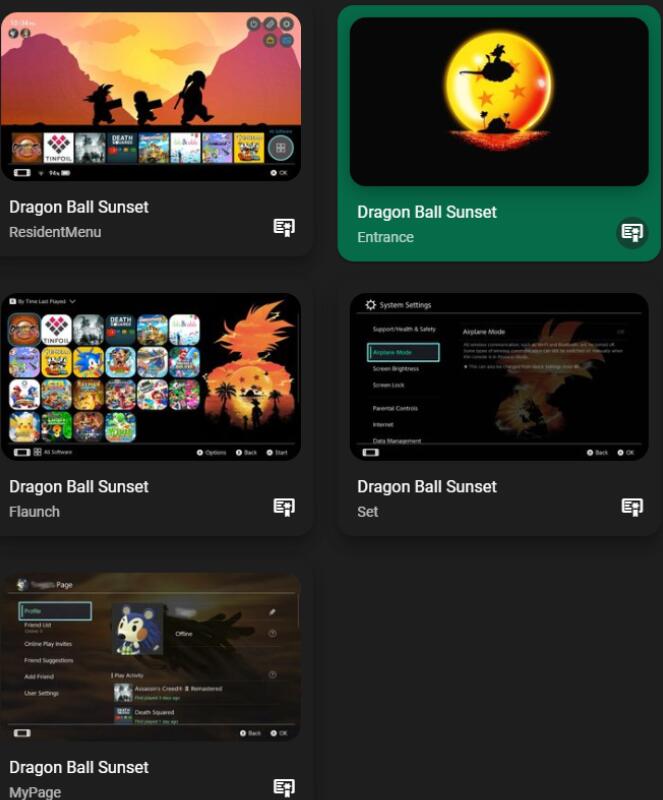Click Dragon Ball Sunset title above Flaunch
Image resolution: width=663 pixels, height=800 pixels.
tap(79, 487)
